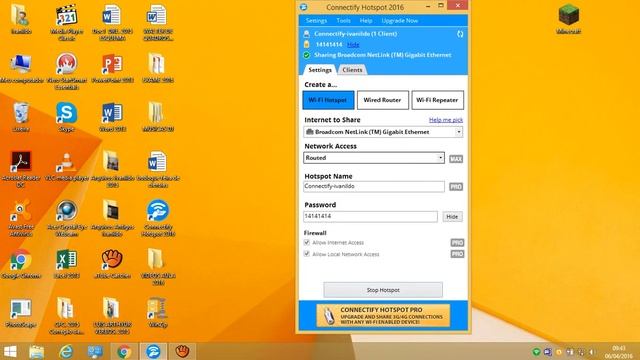Open Google Chrome desktop shortcut
The height and width of the screenshot is (360, 640).
coord(21,264)
